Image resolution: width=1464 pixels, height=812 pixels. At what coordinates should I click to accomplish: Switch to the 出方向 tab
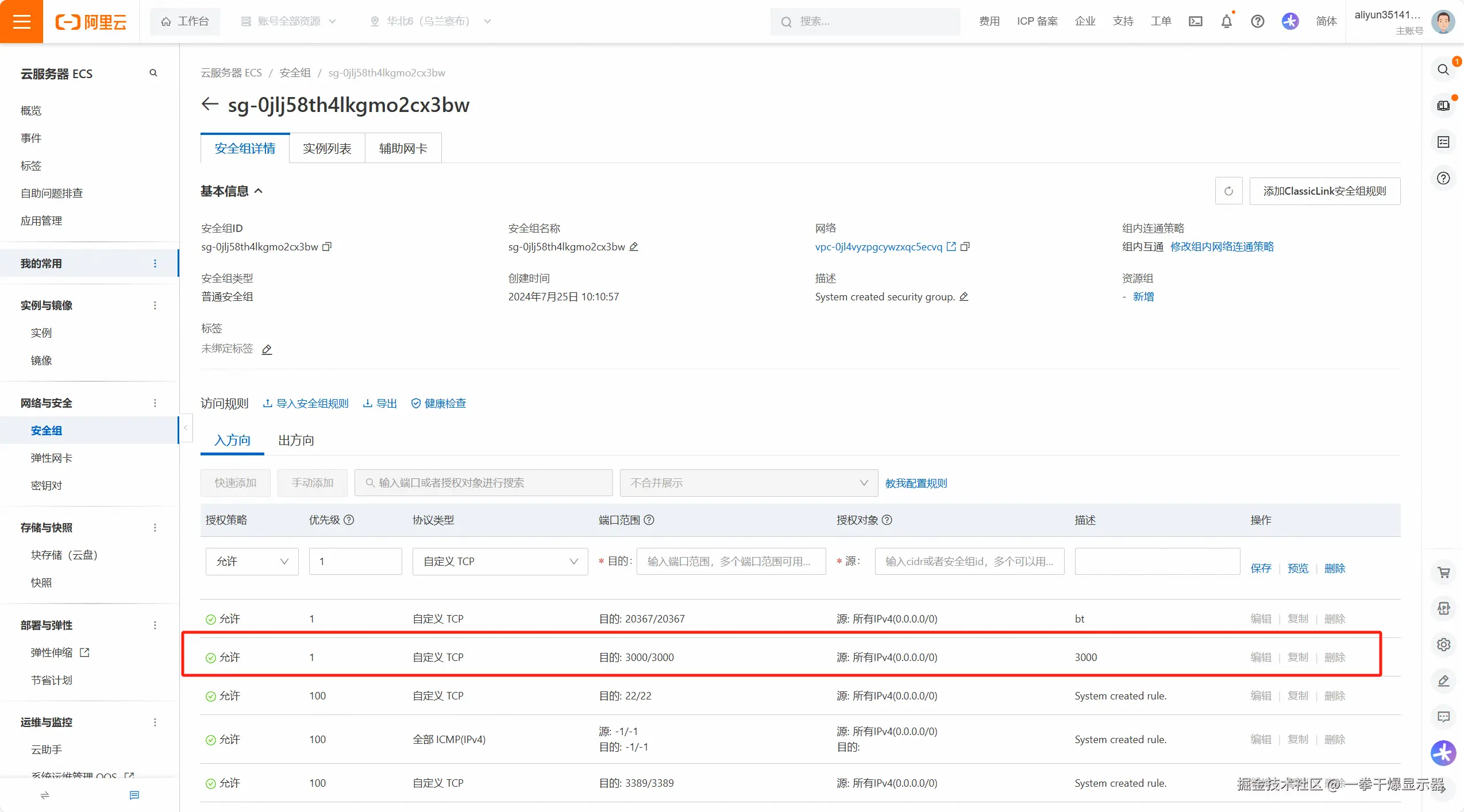point(296,440)
